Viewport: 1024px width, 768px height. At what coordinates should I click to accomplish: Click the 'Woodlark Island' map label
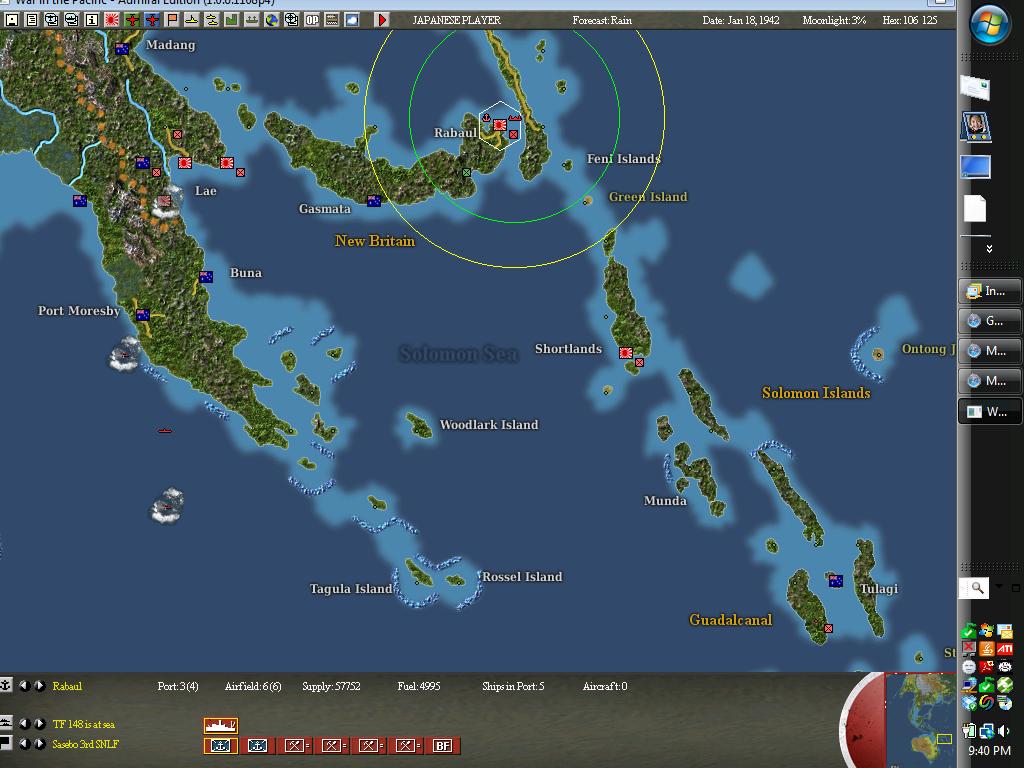pyautogui.click(x=488, y=424)
